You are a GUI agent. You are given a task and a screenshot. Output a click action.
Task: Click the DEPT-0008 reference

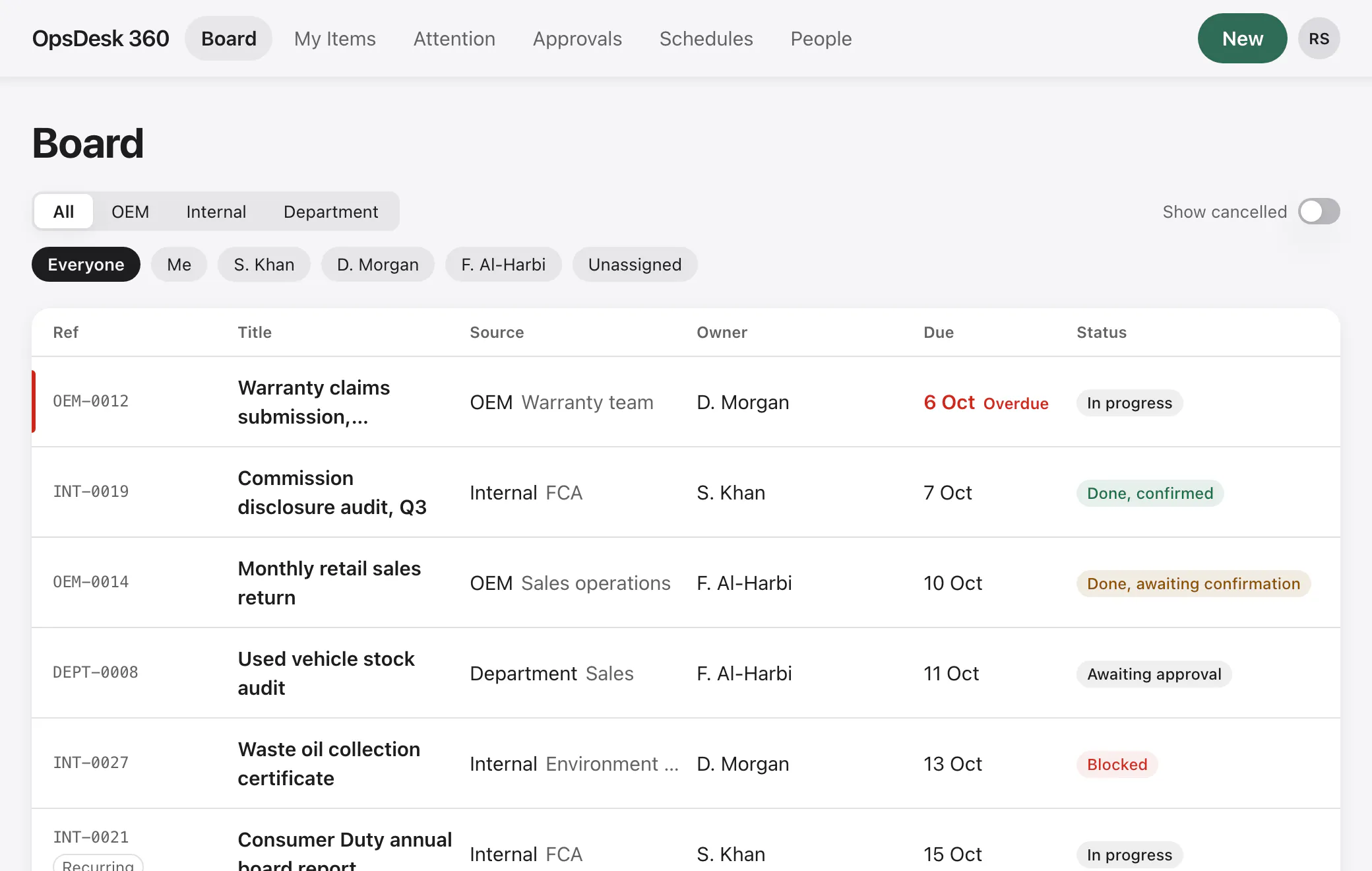[x=95, y=672]
